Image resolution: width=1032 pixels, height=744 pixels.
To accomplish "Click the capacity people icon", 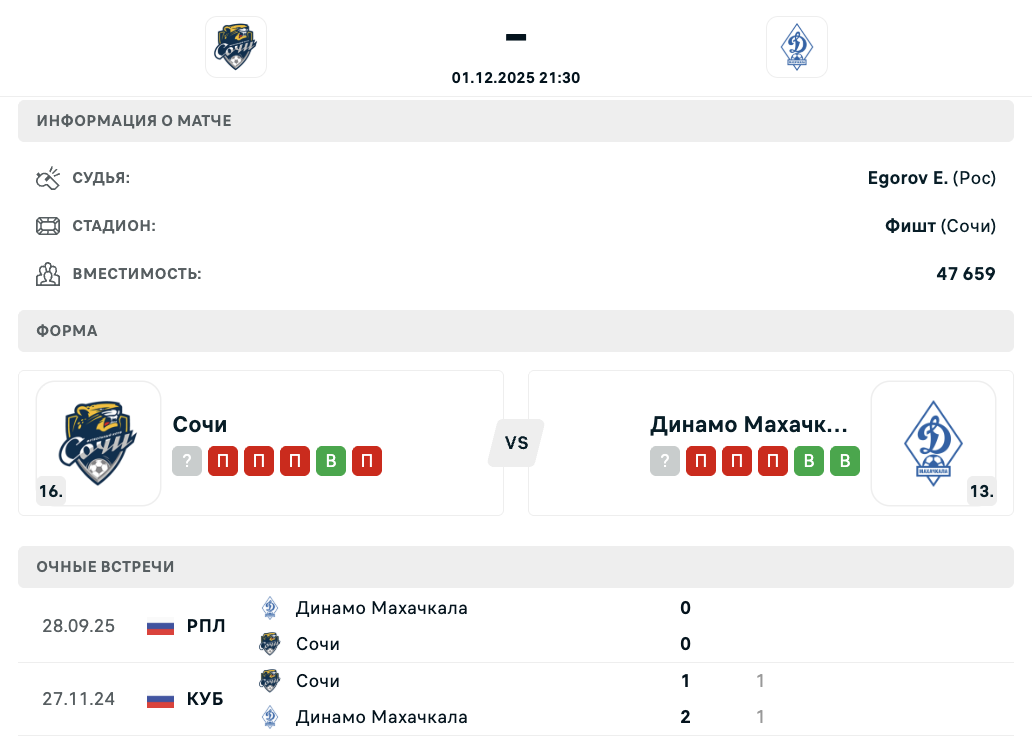I will [x=48, y=274].
